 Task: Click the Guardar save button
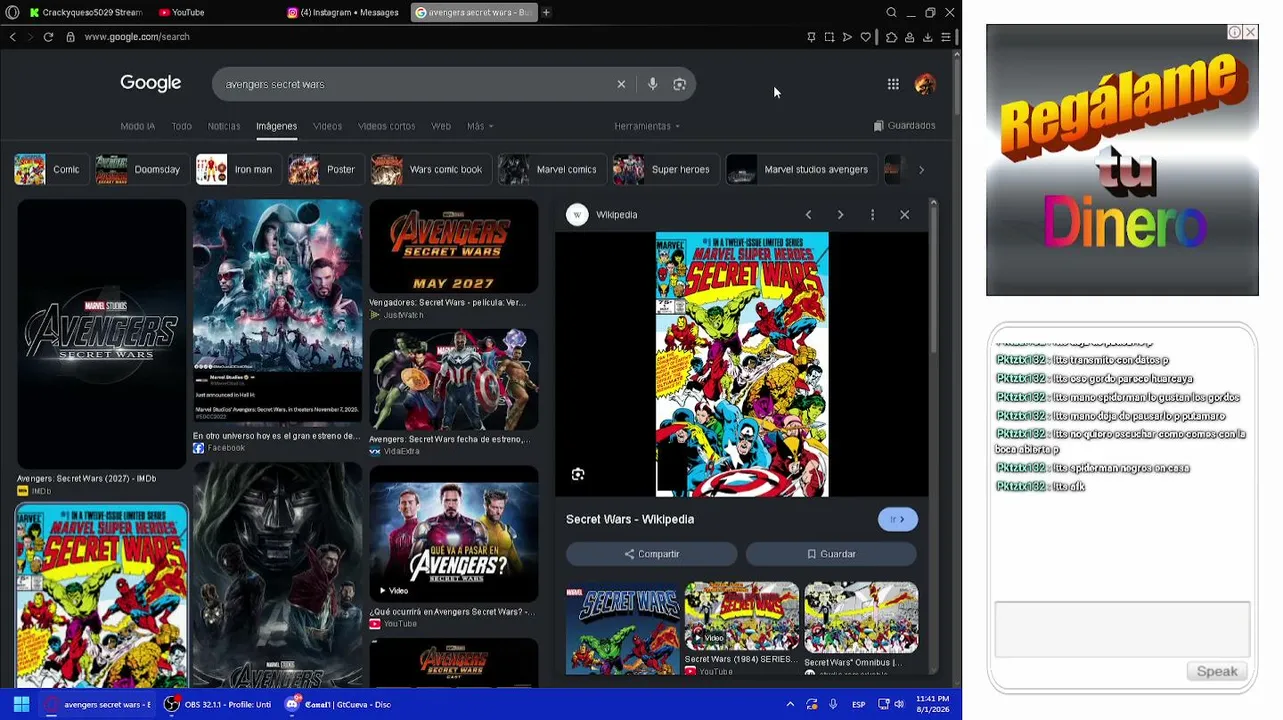tap(831, 554)
